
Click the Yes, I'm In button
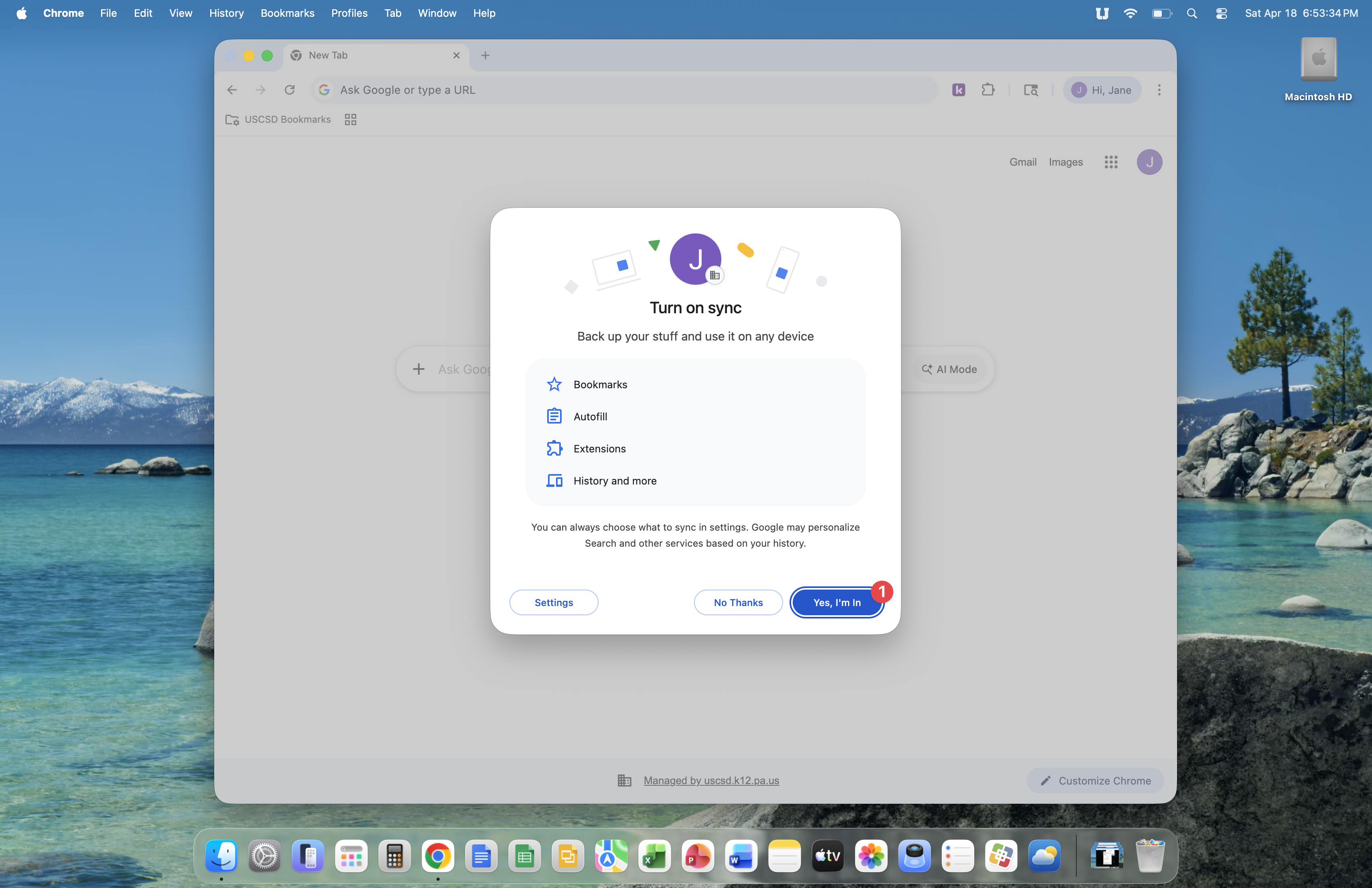click(836, 602)
